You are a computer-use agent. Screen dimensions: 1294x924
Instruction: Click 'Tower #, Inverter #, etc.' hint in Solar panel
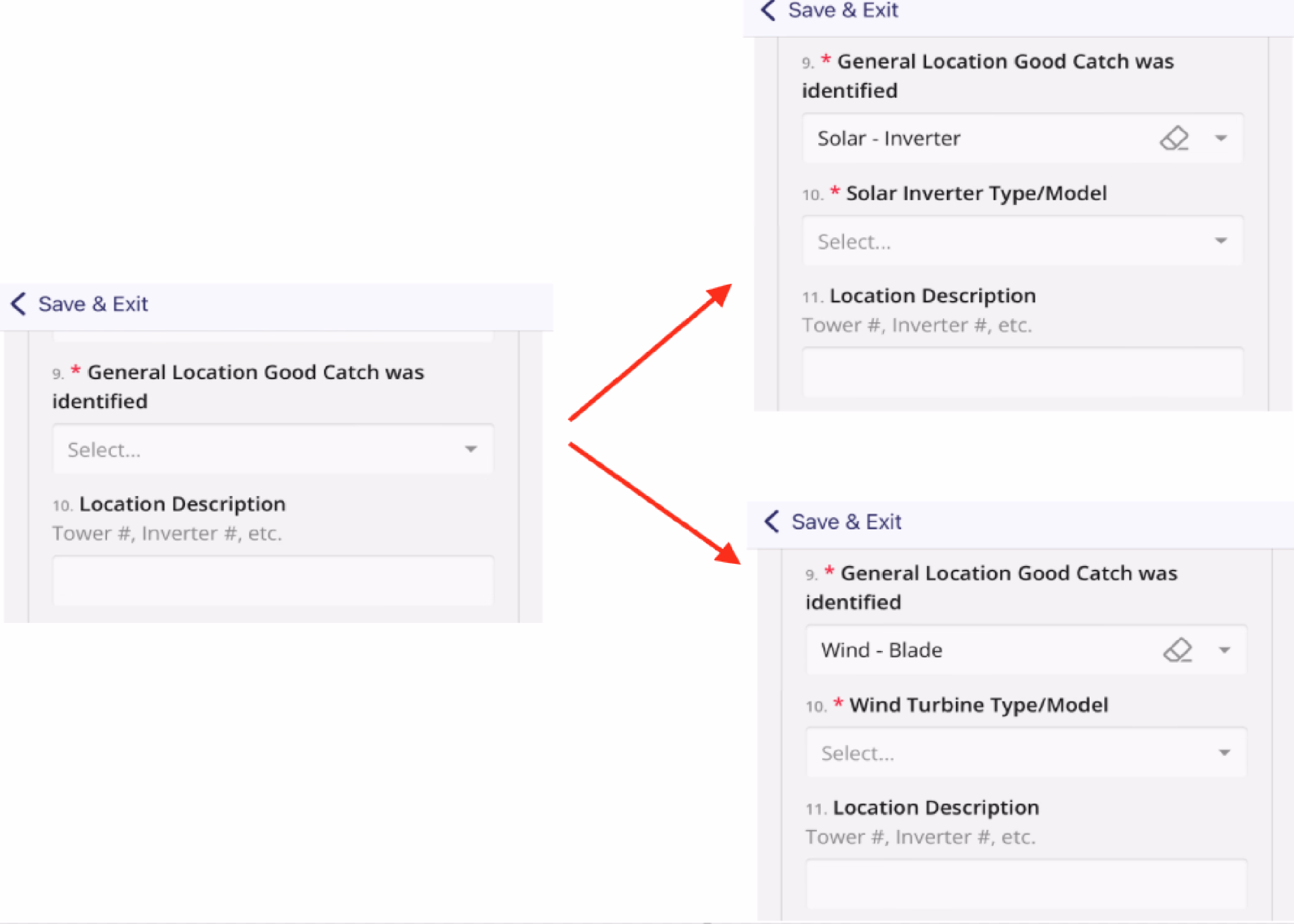coord(917,325)
